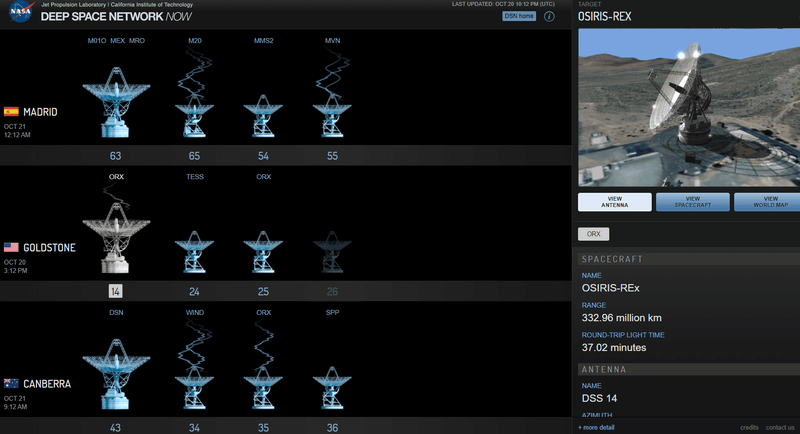This screenshot has width=800, height=434.
Task: Select Goldstone dish antenna 24
Action: (194, 252)
